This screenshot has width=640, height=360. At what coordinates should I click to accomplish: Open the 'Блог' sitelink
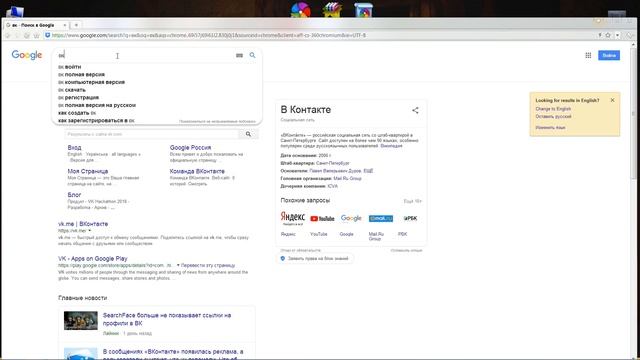pyautogui.click(x=74, y=195)
